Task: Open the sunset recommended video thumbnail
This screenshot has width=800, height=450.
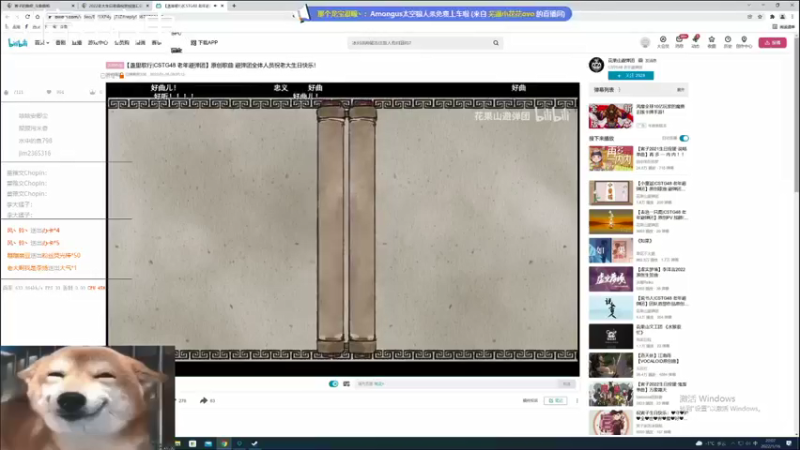Action: click(611, 221)
